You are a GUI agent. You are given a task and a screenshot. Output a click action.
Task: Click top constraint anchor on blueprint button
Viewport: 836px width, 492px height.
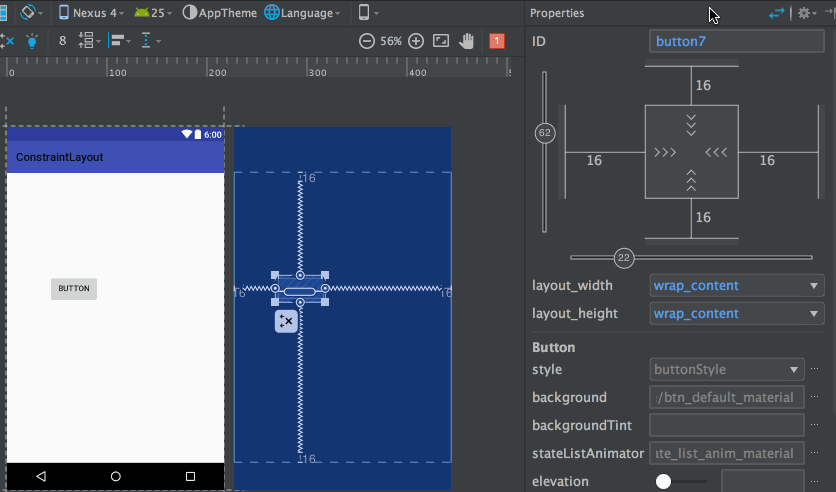[300, 275]
